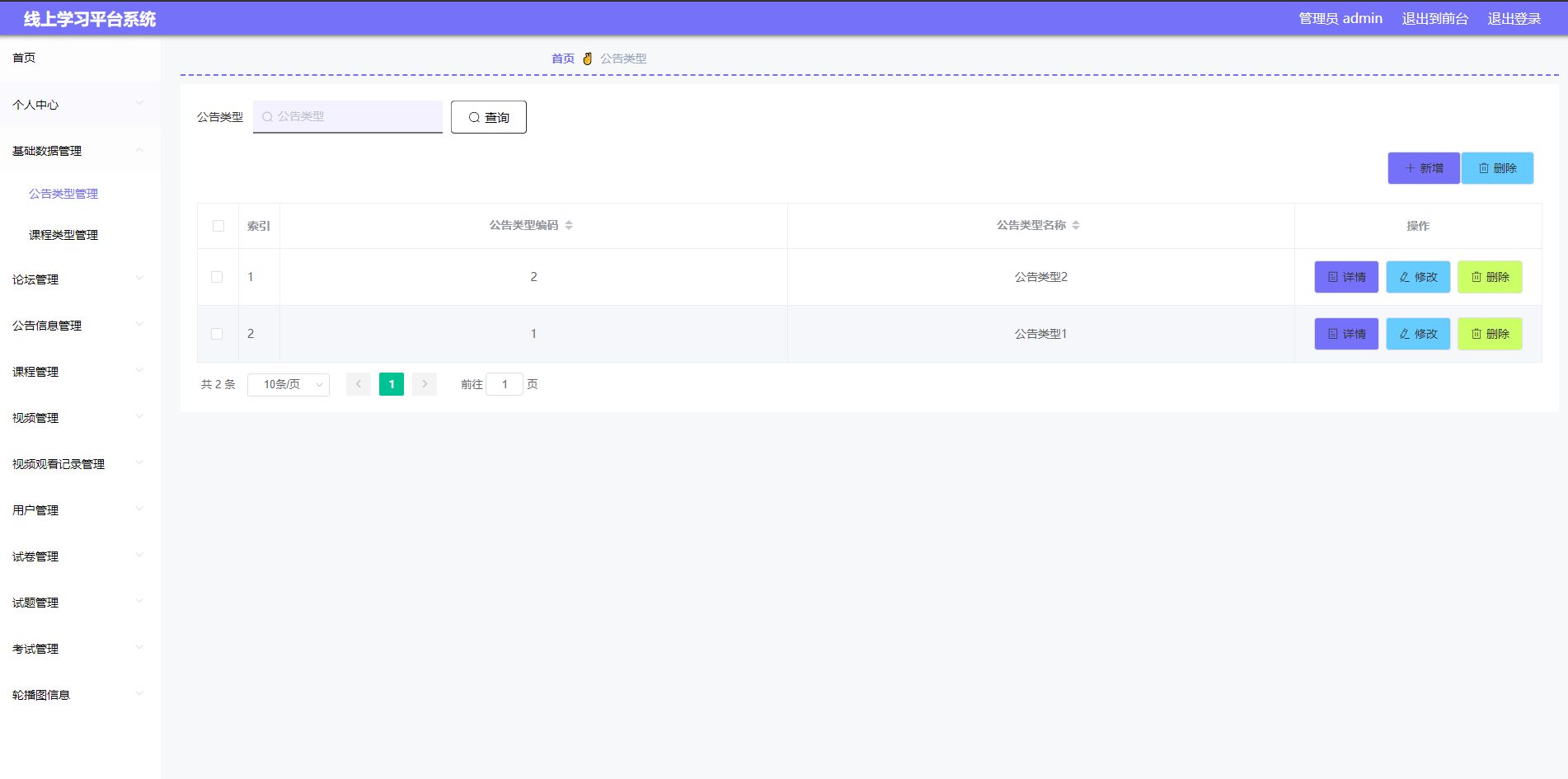1568x779 pixels.
Task: Click the hand icon in breadcrumb
Action: tap(588, 59)
